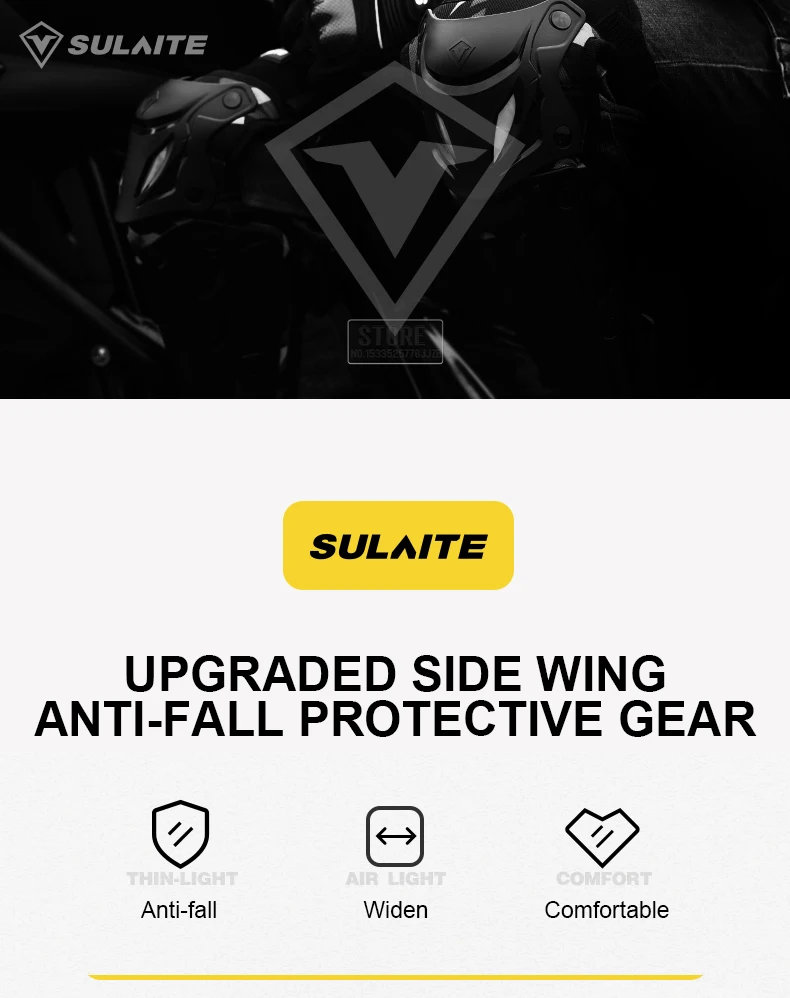Click the yellow divider line at bottom

(x=395, y=977)
